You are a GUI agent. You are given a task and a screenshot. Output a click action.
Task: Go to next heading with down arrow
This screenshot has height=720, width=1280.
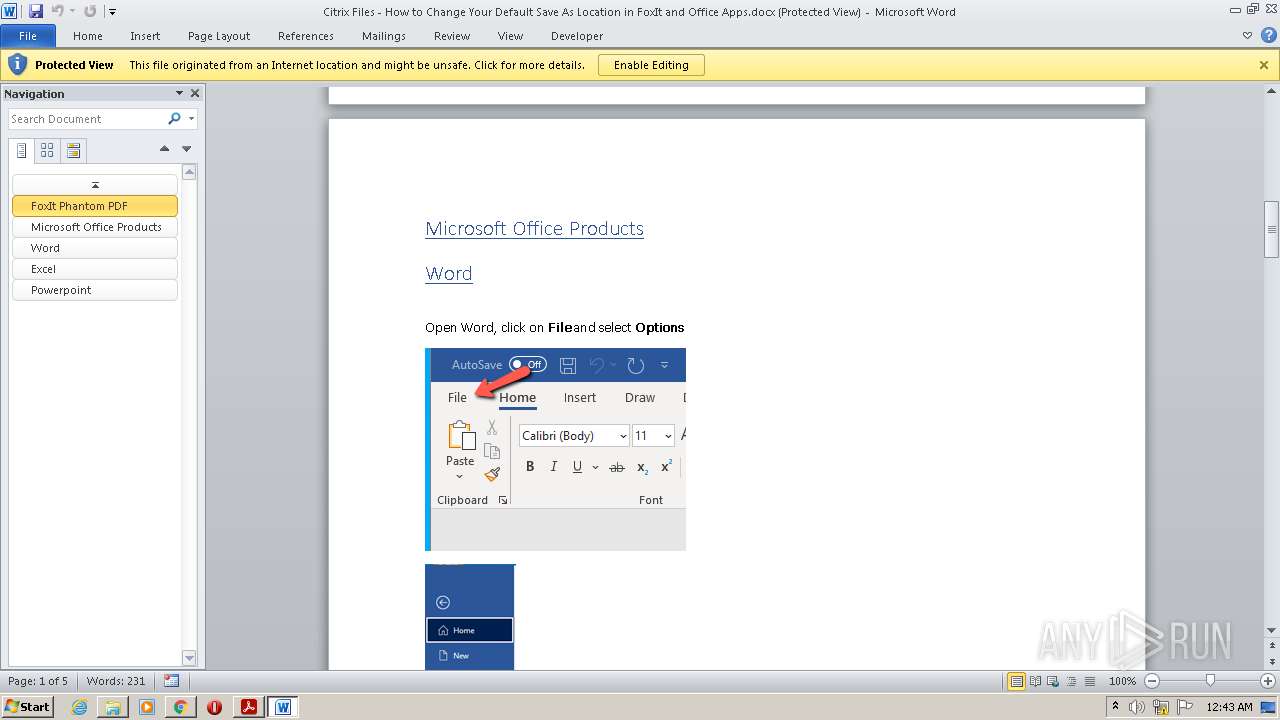coord(186,149)
